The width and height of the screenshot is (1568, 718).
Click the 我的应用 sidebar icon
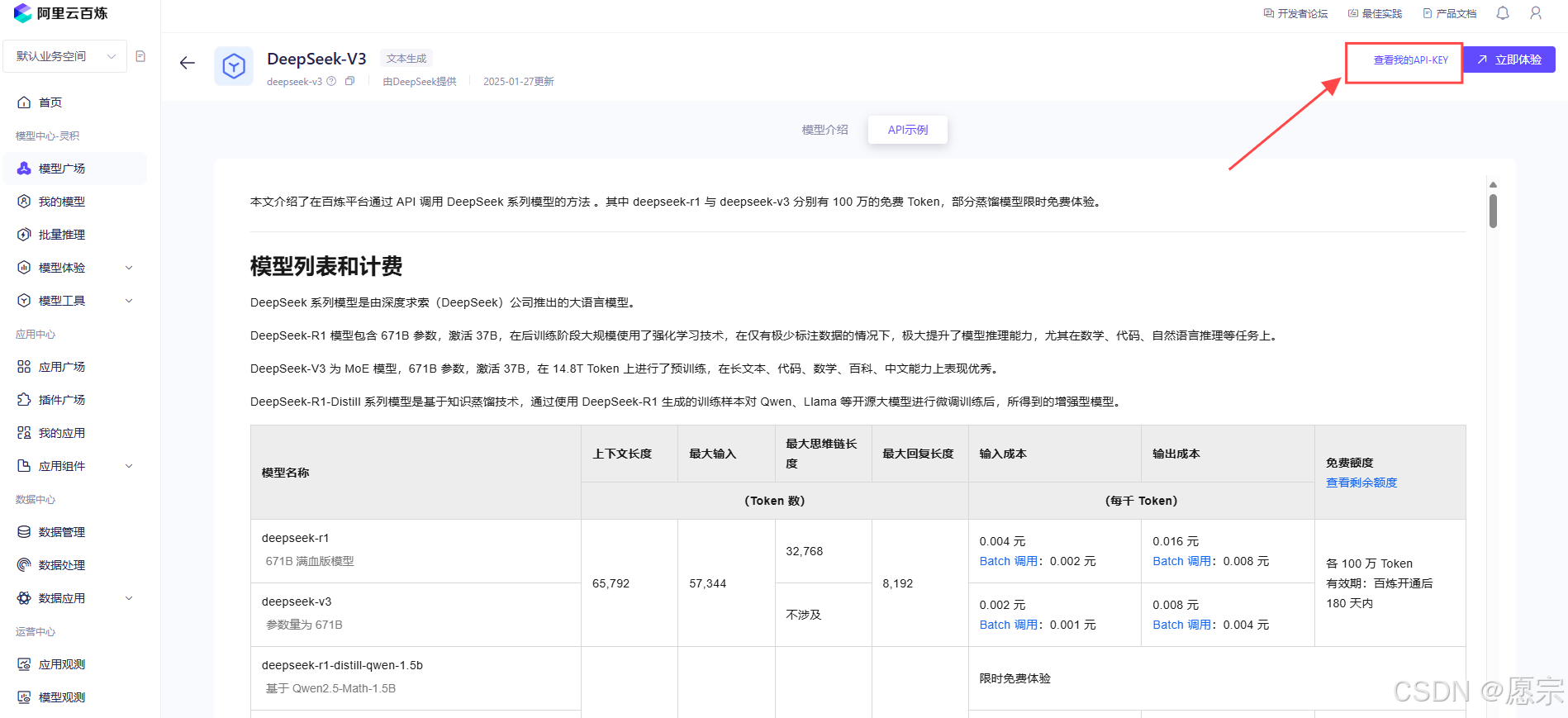click(x=24, y=433)
